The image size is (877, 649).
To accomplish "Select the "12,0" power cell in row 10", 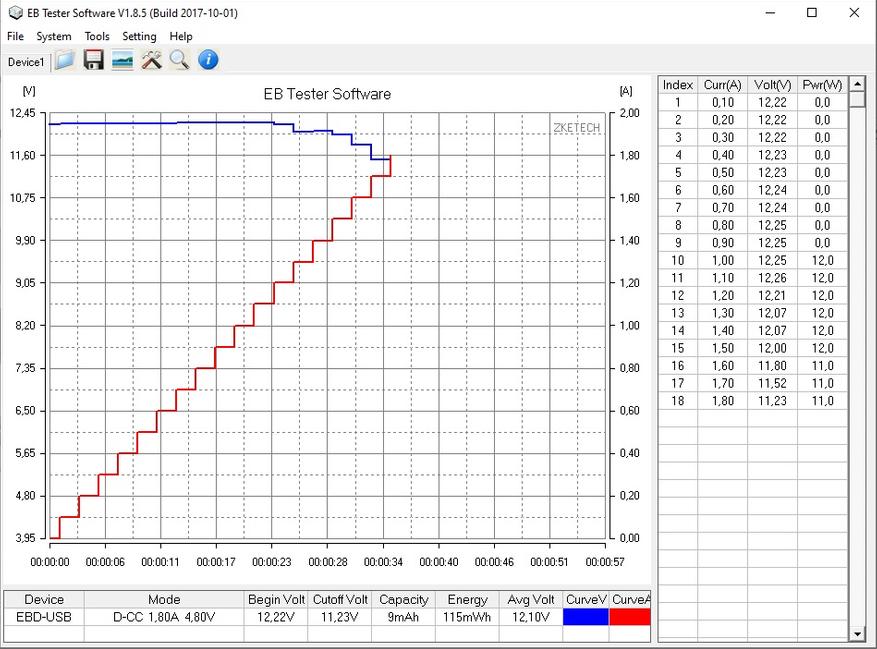I will (x=822, y=260).
